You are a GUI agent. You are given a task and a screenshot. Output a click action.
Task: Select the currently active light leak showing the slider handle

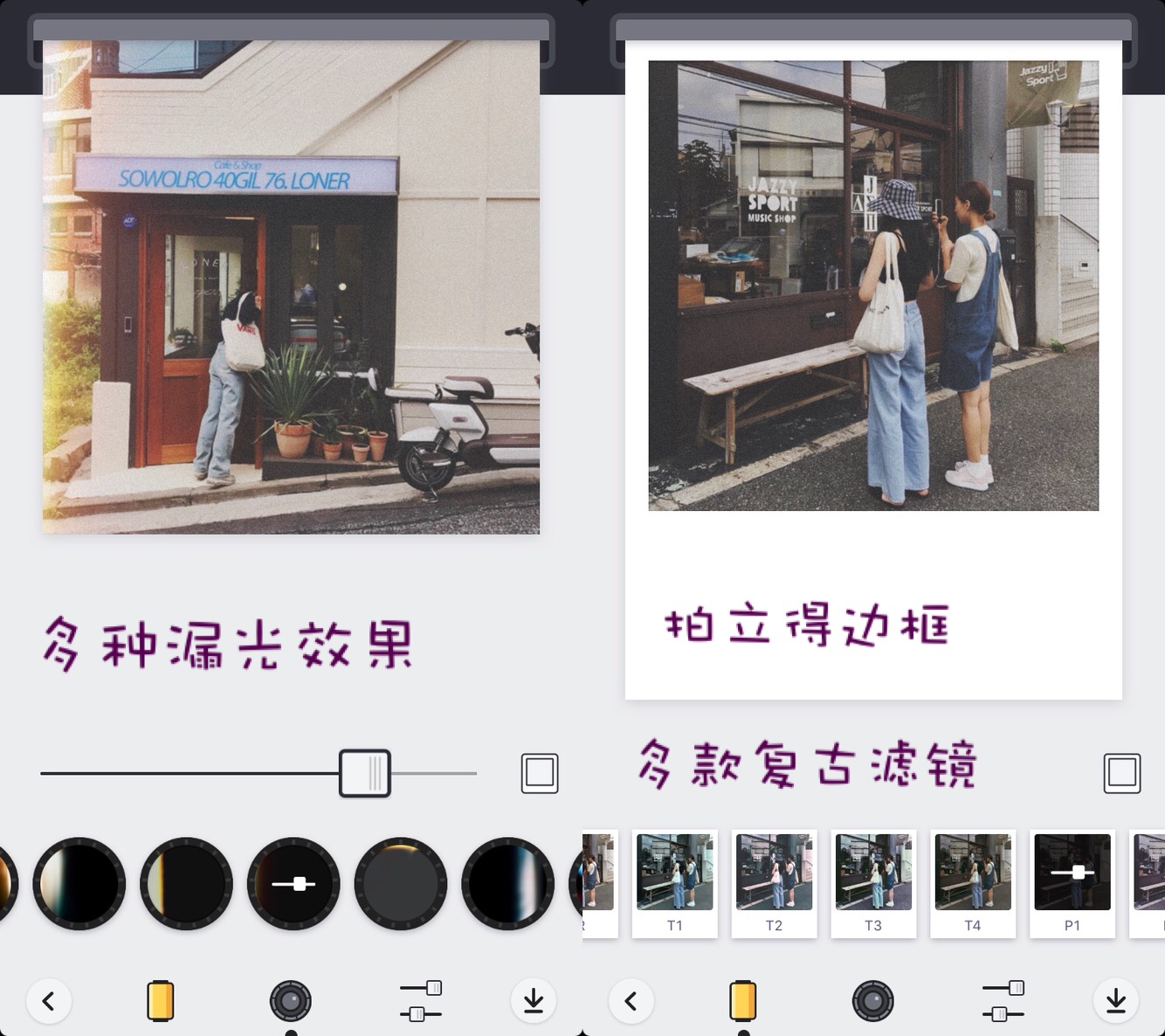coord(293,883)
